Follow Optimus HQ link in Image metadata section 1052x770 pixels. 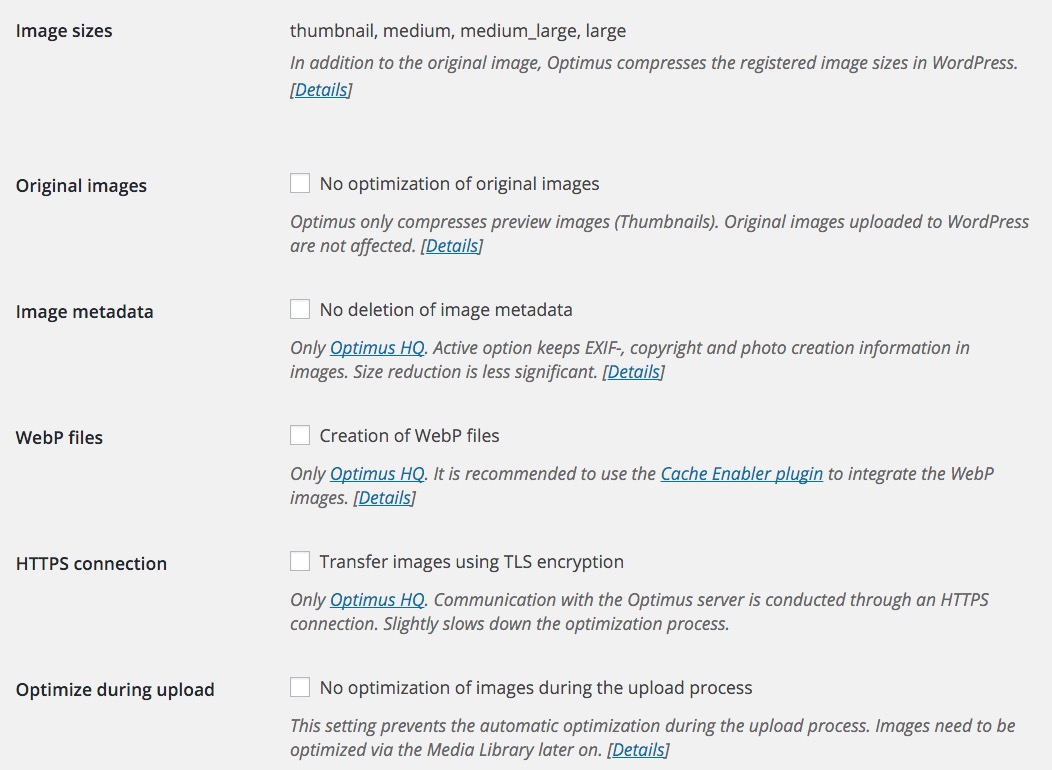pyautogui.click(x=377, y=348)
